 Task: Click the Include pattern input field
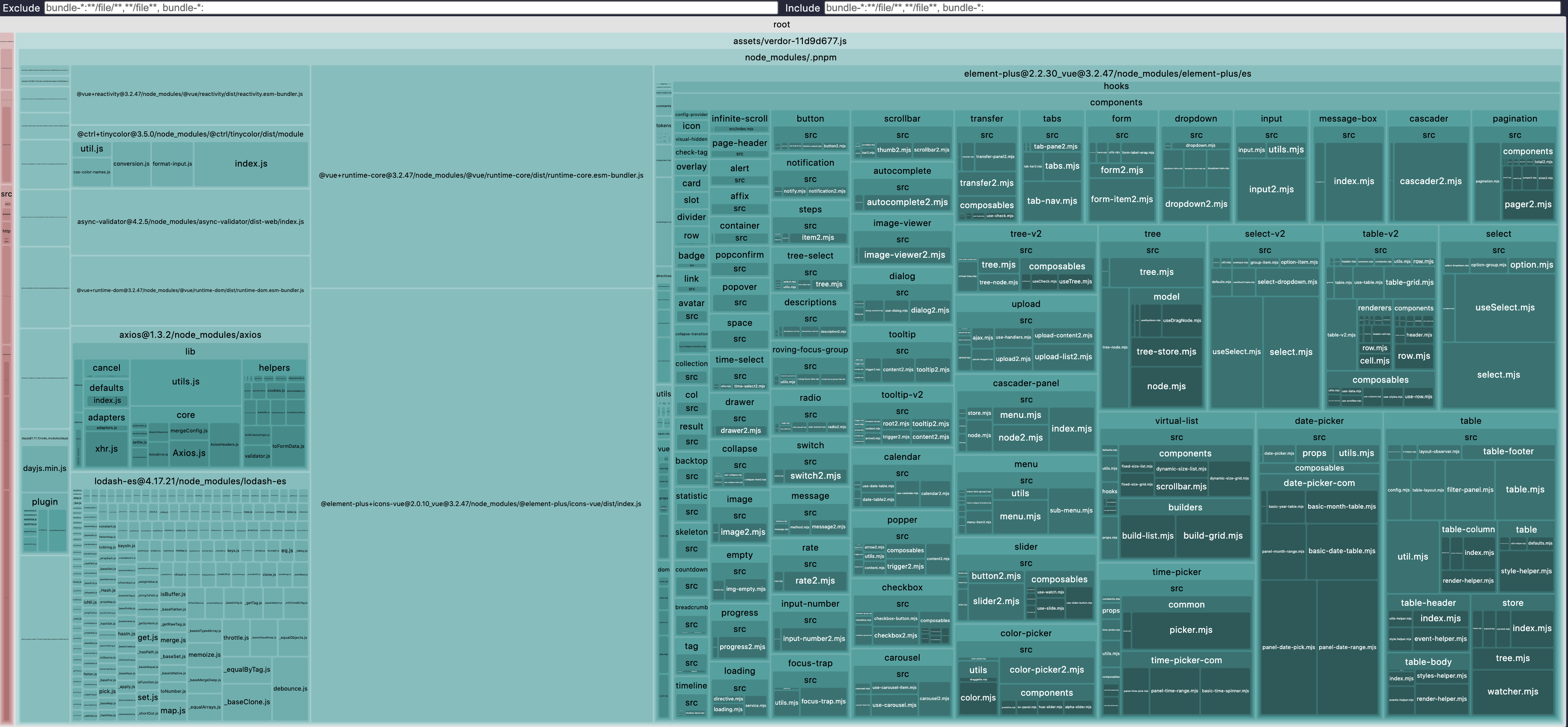pyautogui.click(x=1187, y=8)
